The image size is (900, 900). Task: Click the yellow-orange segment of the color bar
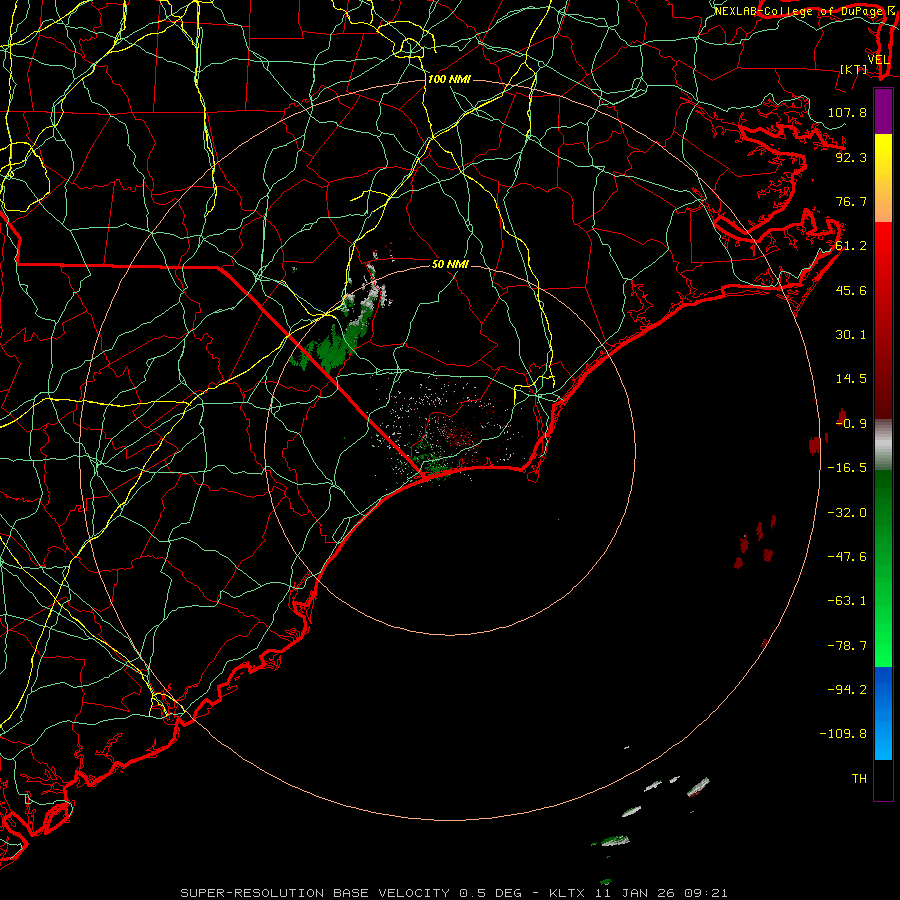coord(883,178)
